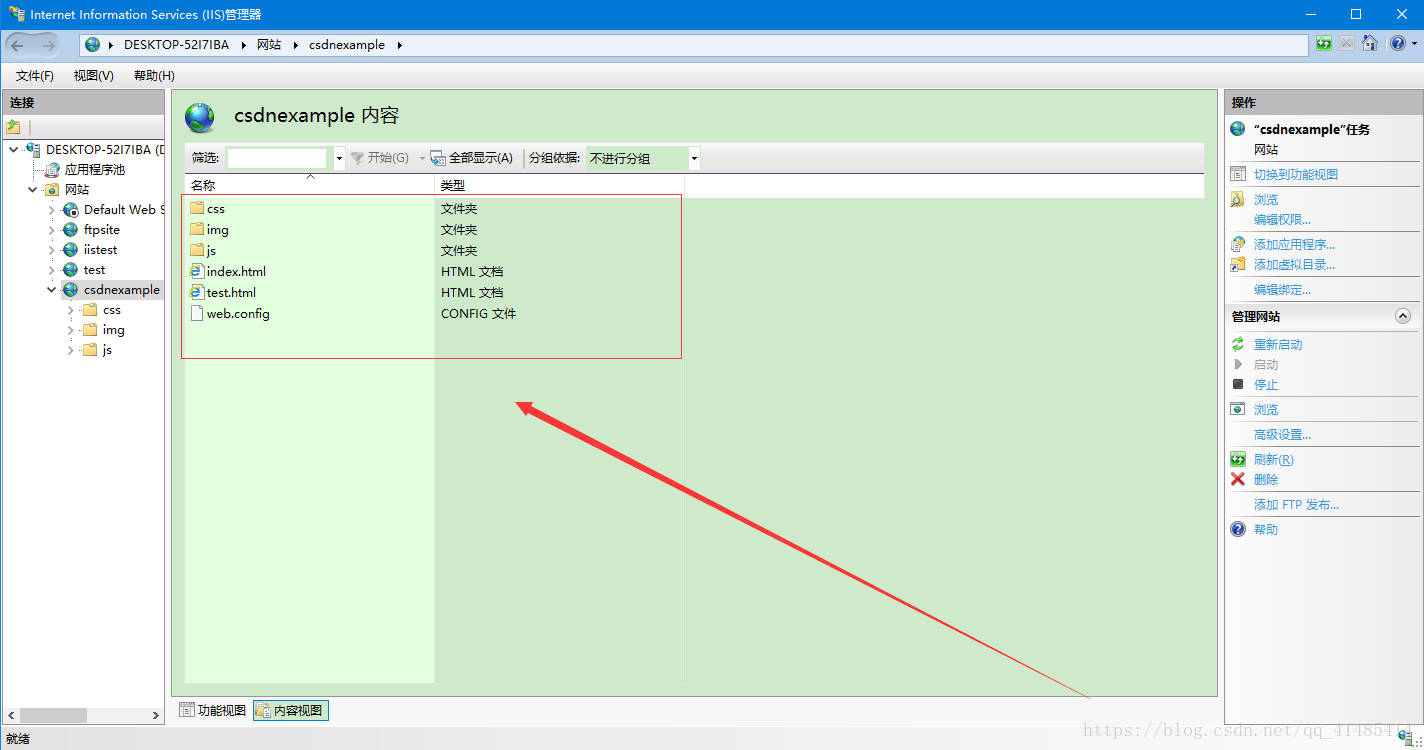Click the 浏览 link under 管理网站
The width and height of the screenshot is (1424, 750).
coord(1266,409)
